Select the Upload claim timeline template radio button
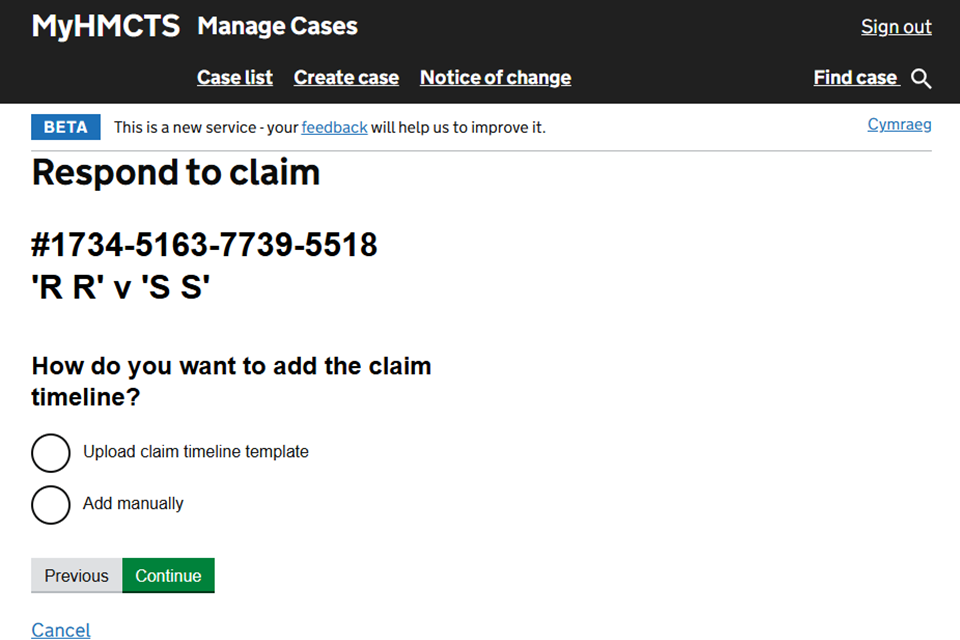This screenshot has width=960, height=640. pos(51,452)
